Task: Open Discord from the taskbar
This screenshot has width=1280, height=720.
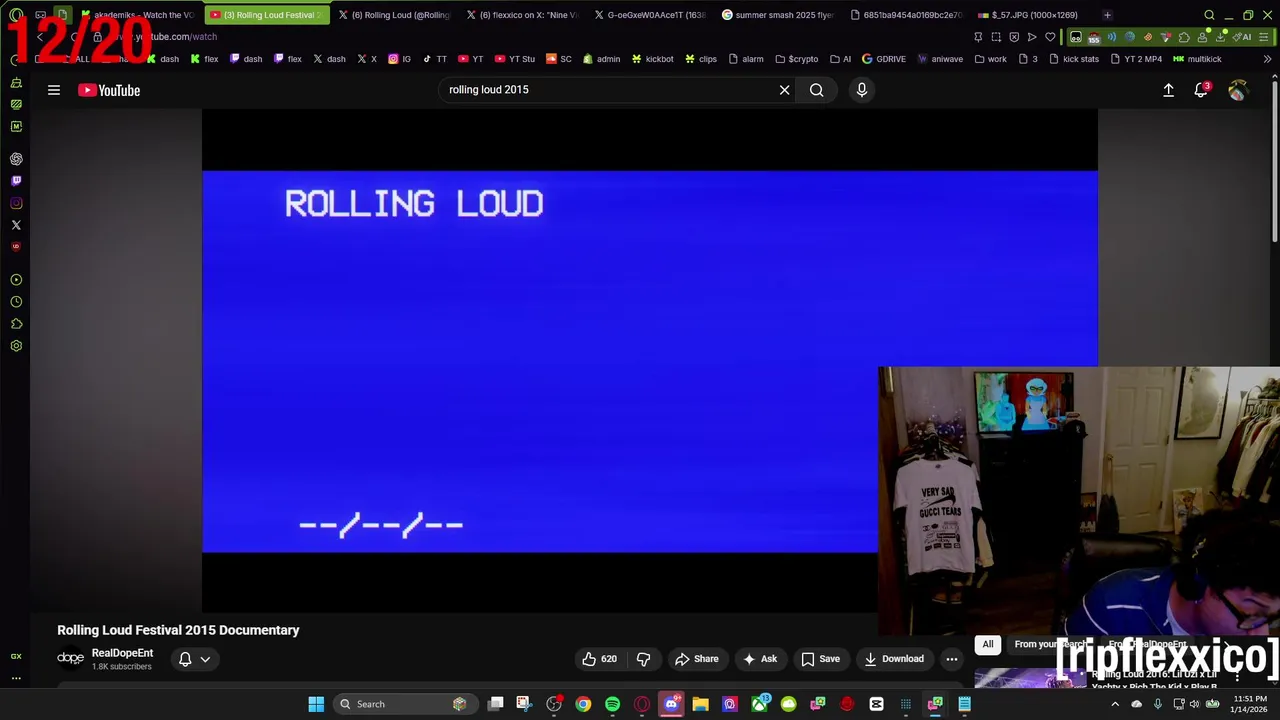Action: 671,704
